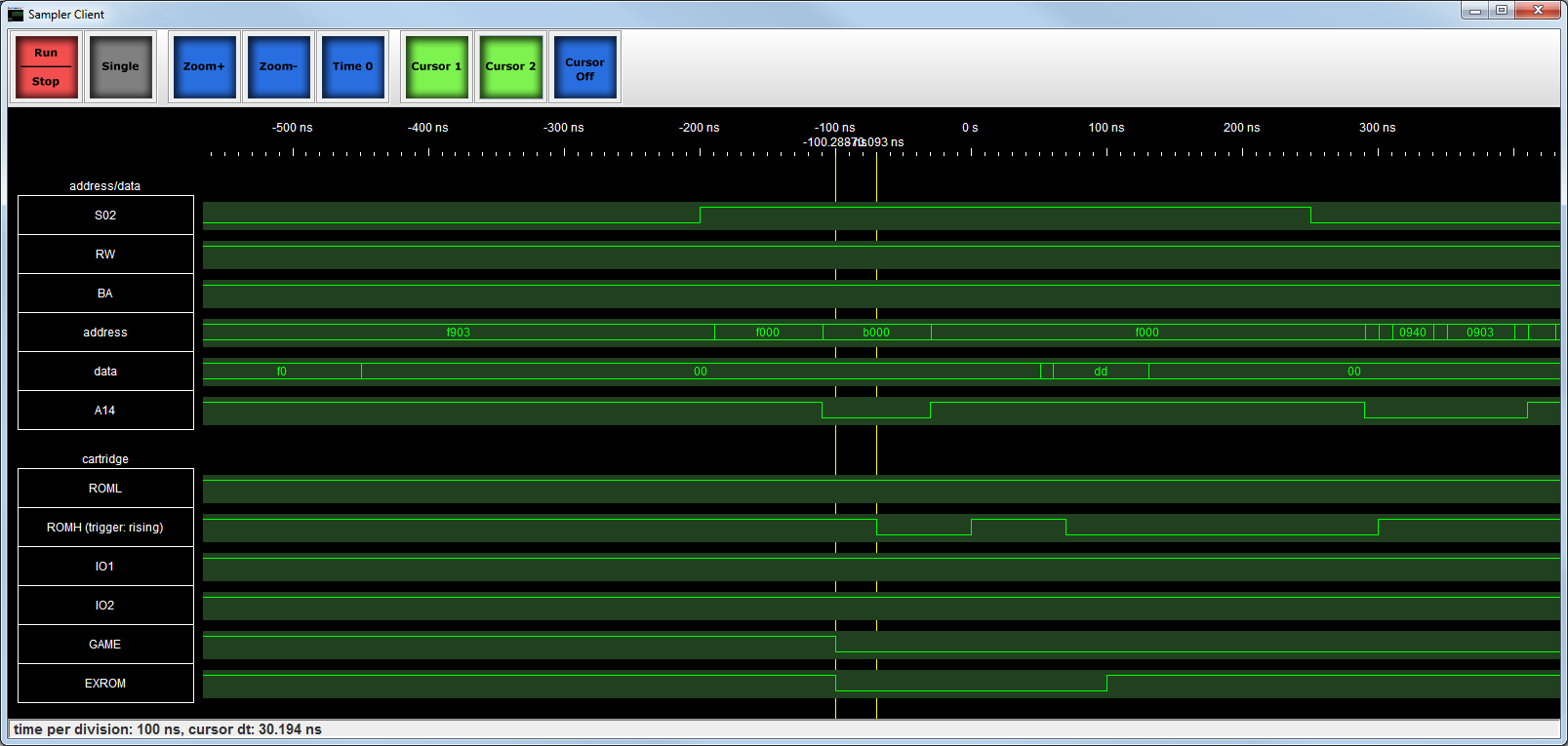This screenshot has width=1568, height=746.
Task: Click the -300 ns mark on time ruler
Action: tap(564, 128)
